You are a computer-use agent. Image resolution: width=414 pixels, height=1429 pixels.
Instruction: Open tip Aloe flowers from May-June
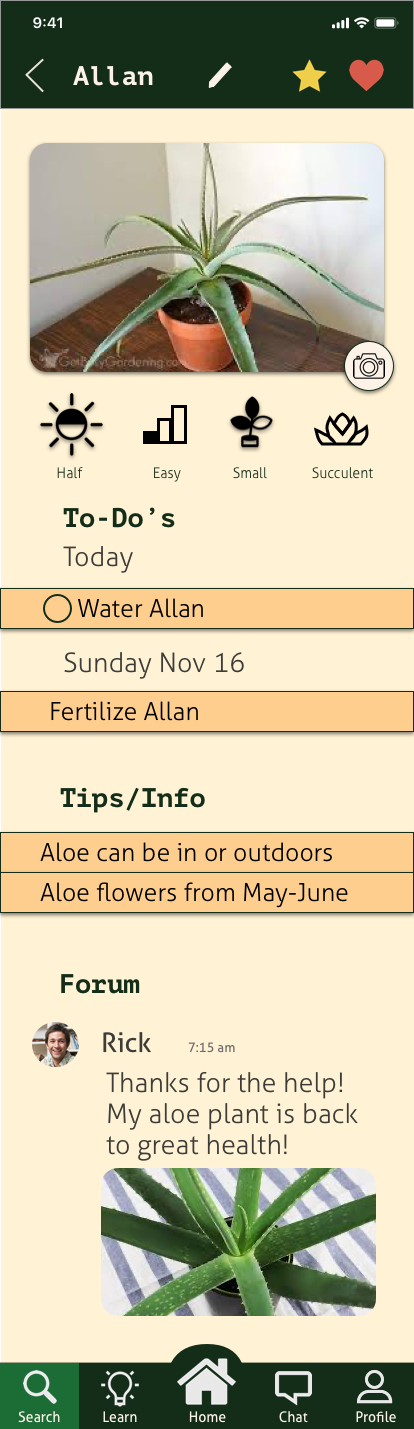click(x=207, y=892)
